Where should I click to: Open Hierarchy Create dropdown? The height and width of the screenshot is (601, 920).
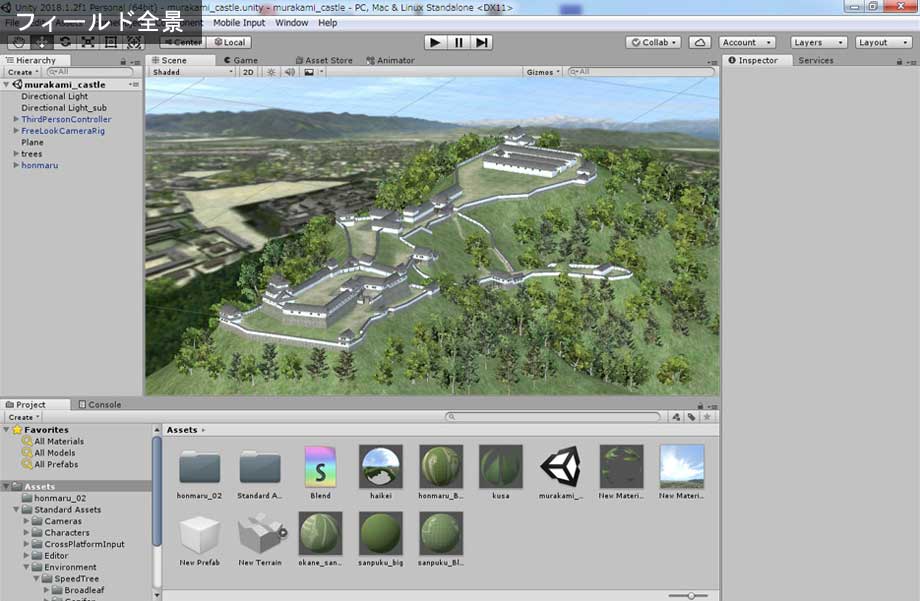click(x=23, y=72)
